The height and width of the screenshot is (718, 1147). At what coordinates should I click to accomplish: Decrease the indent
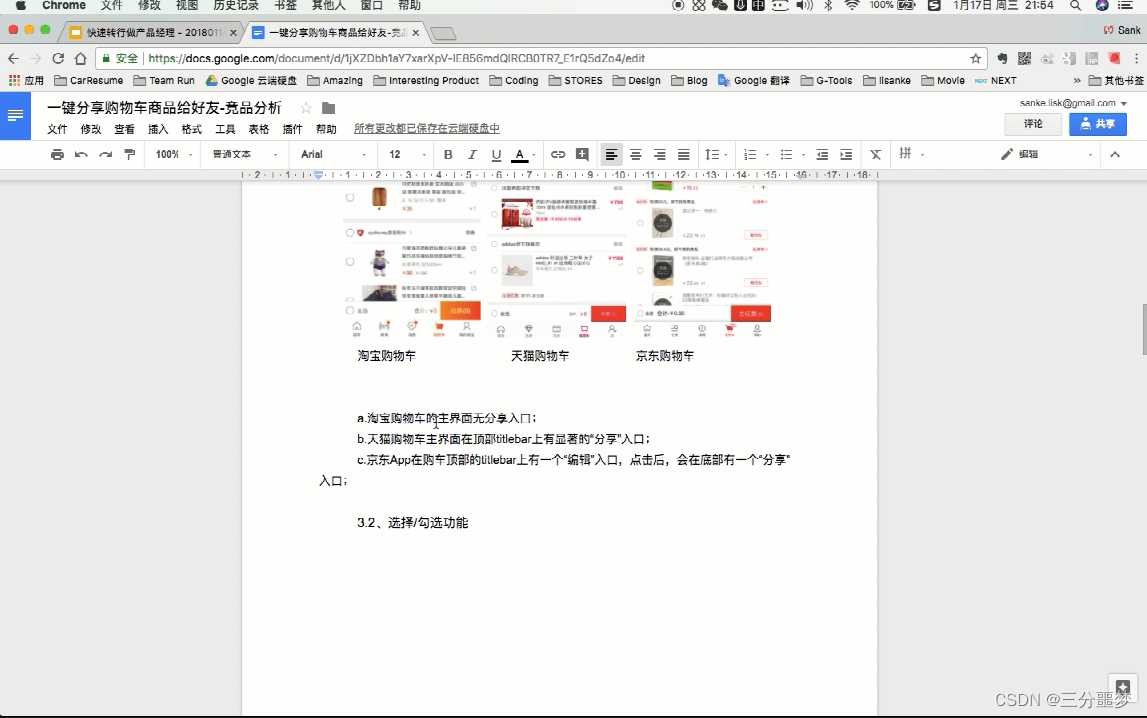coord(822,154)
